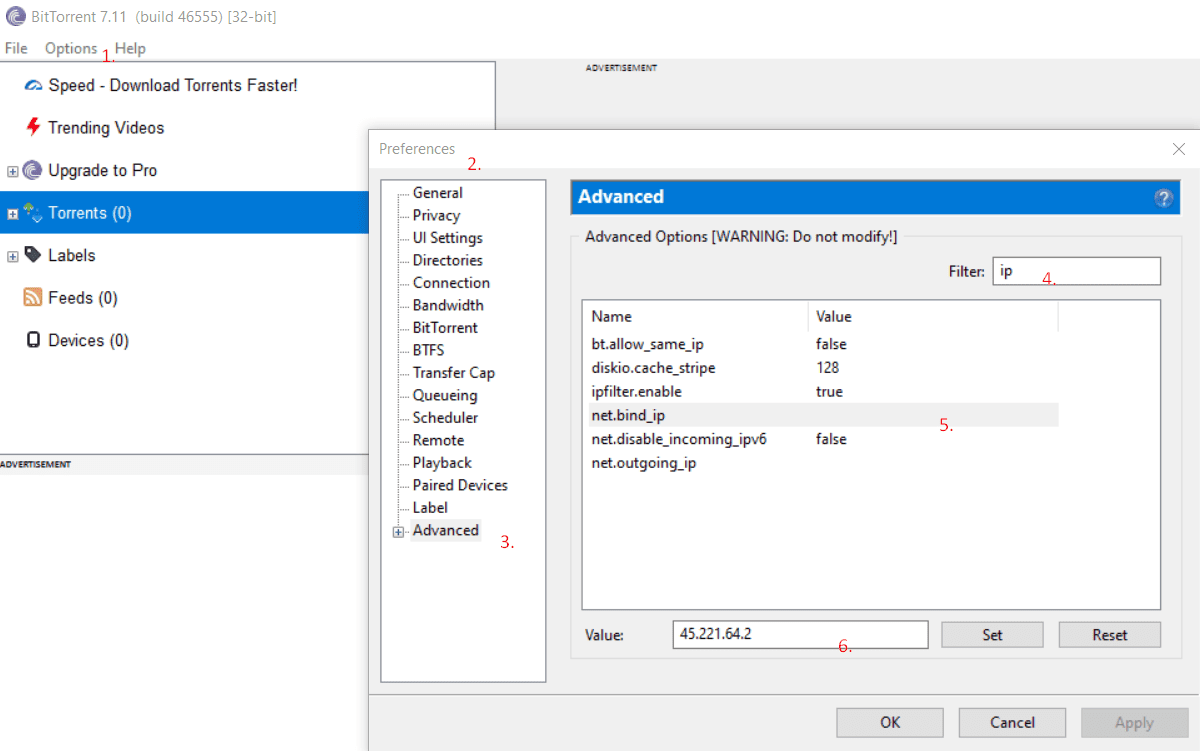Viewport: 1200px width, 751px height.
Task: Open the Advanced help question mark icon
Action: click(1163, 198)
